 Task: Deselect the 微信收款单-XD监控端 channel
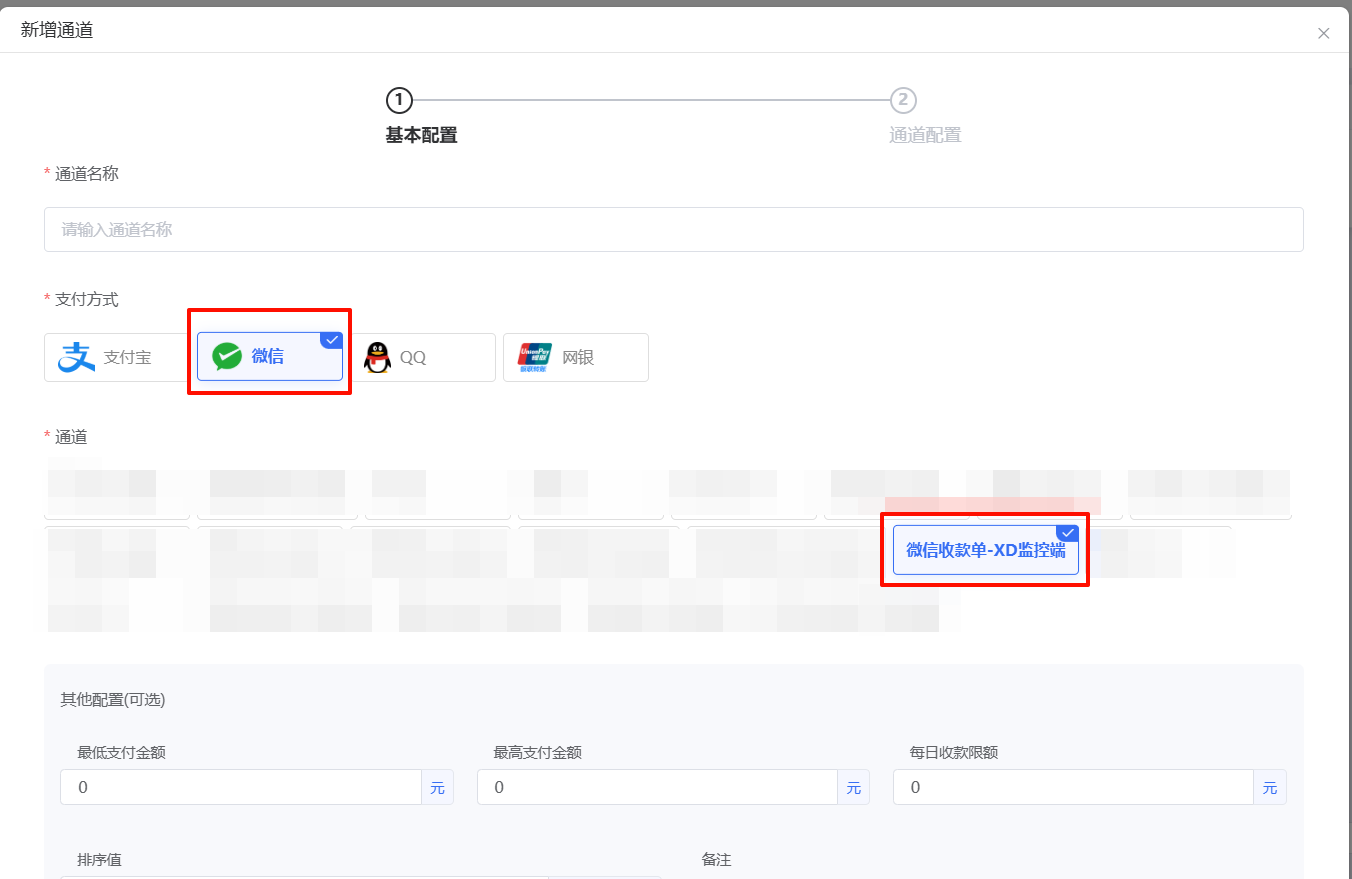point(984,549)
